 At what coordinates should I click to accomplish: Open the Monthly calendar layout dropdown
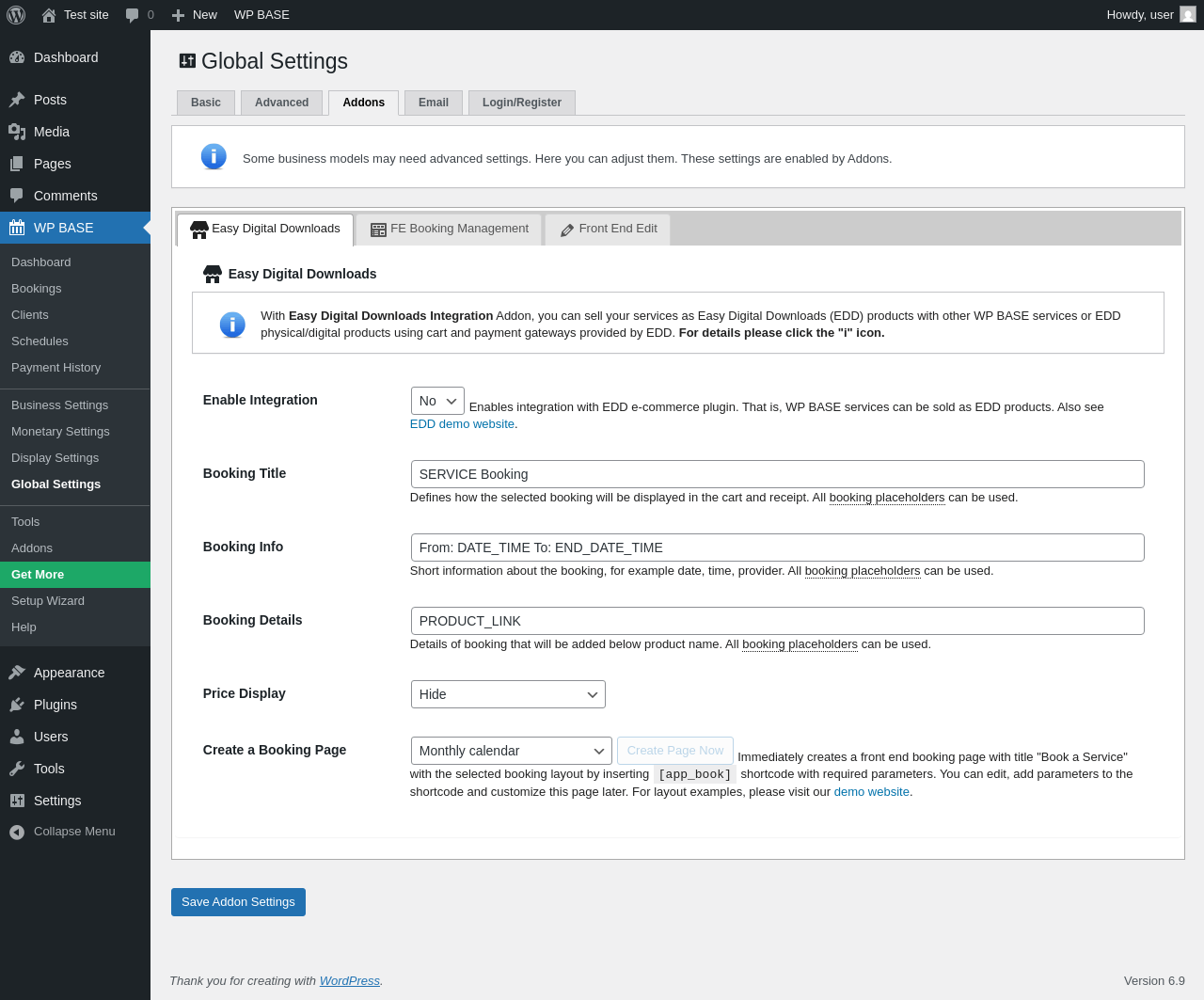pos(511,751)
